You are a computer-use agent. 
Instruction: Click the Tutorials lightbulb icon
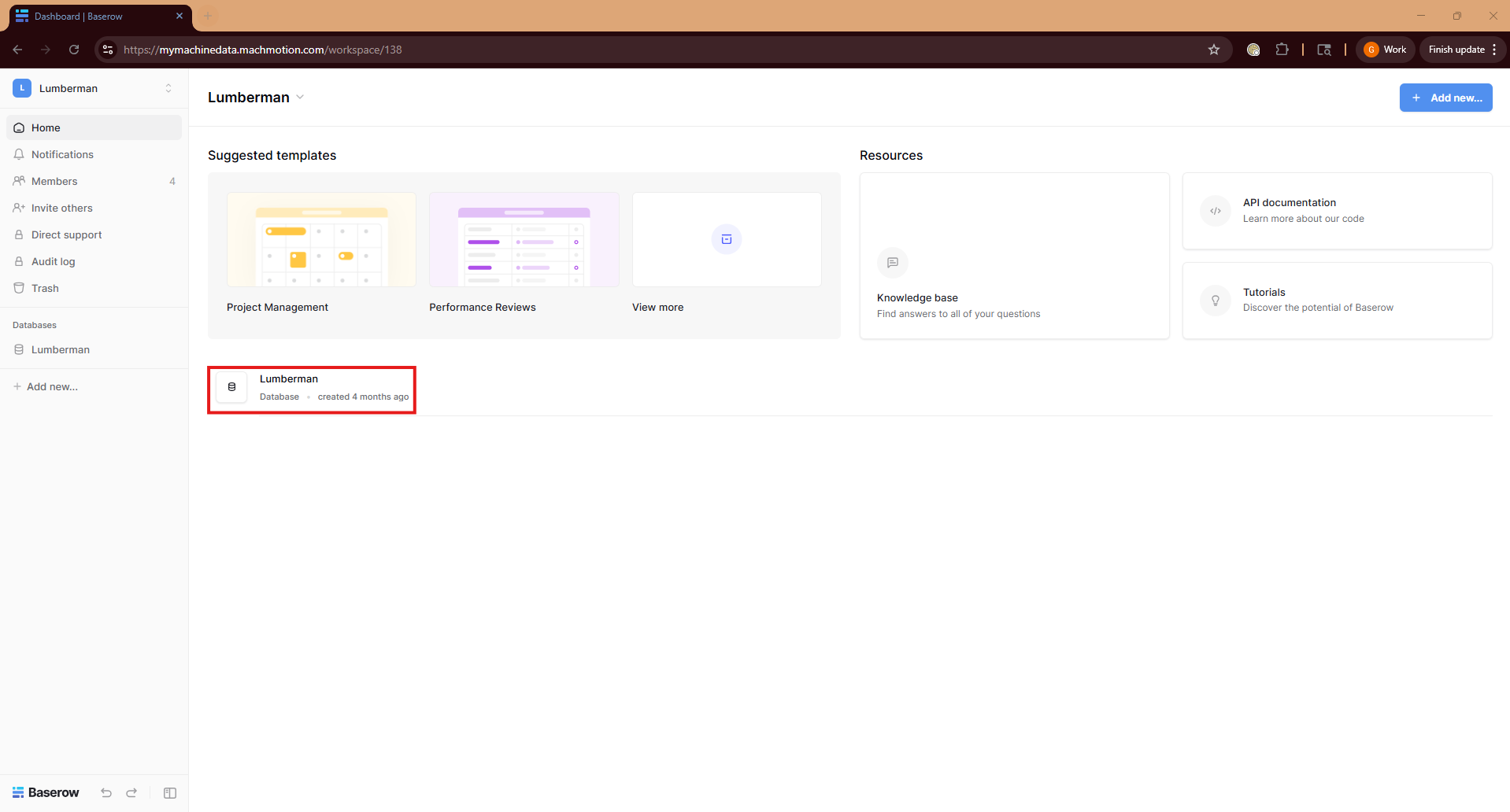pyautogui.click(x=1216, y=301)
